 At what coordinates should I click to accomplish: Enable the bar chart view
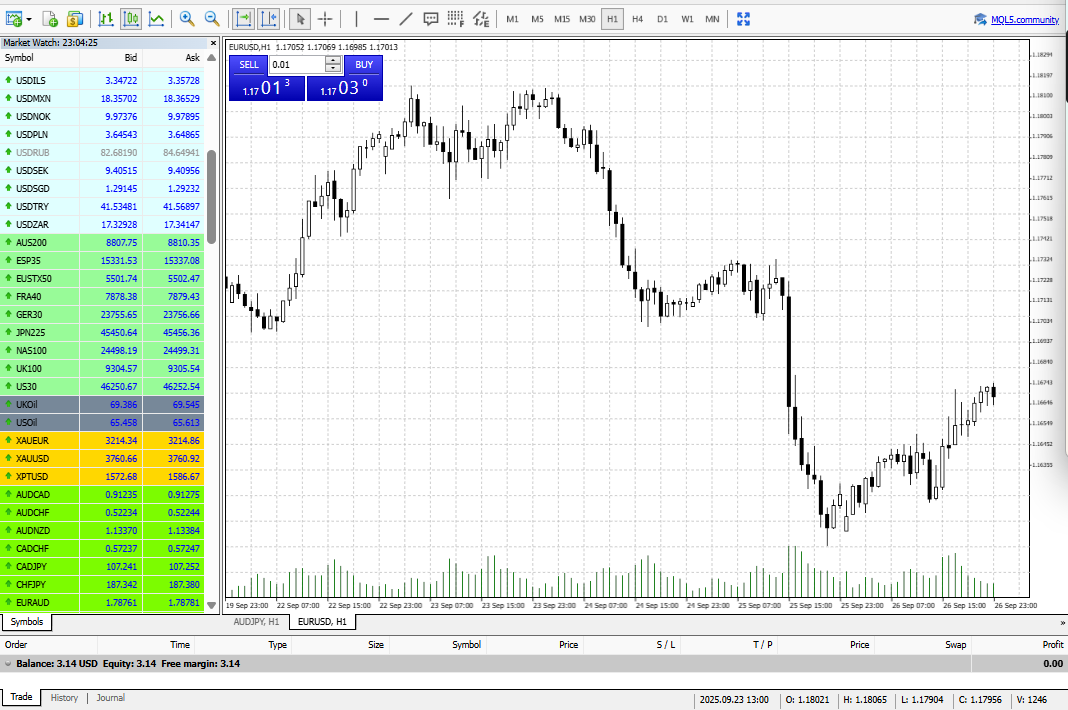tap(106, 19)
